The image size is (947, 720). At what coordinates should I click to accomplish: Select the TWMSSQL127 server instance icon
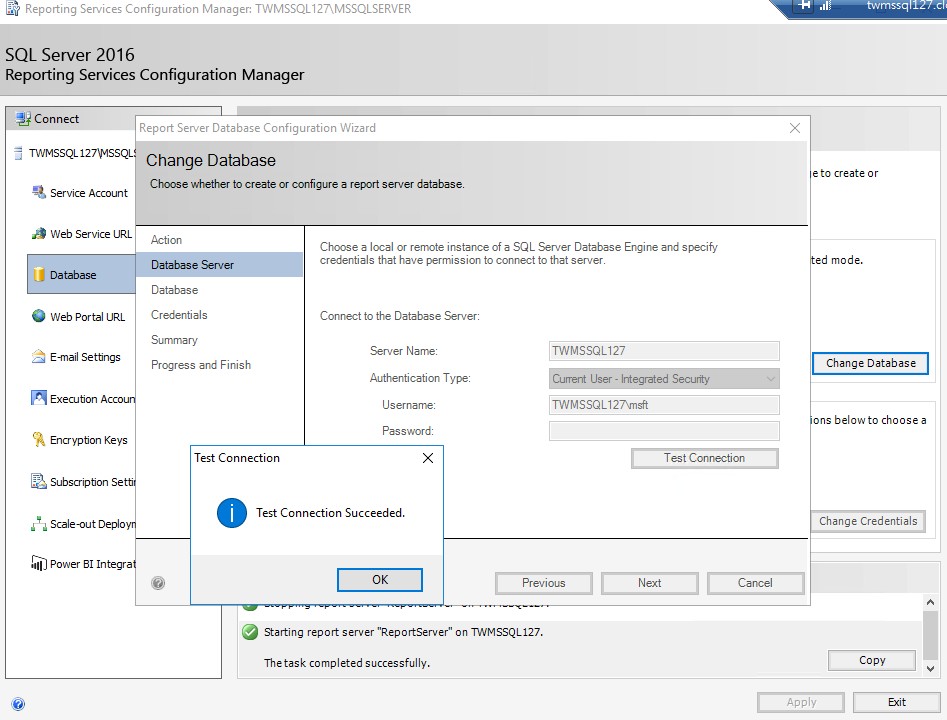(x=19, y=153)
